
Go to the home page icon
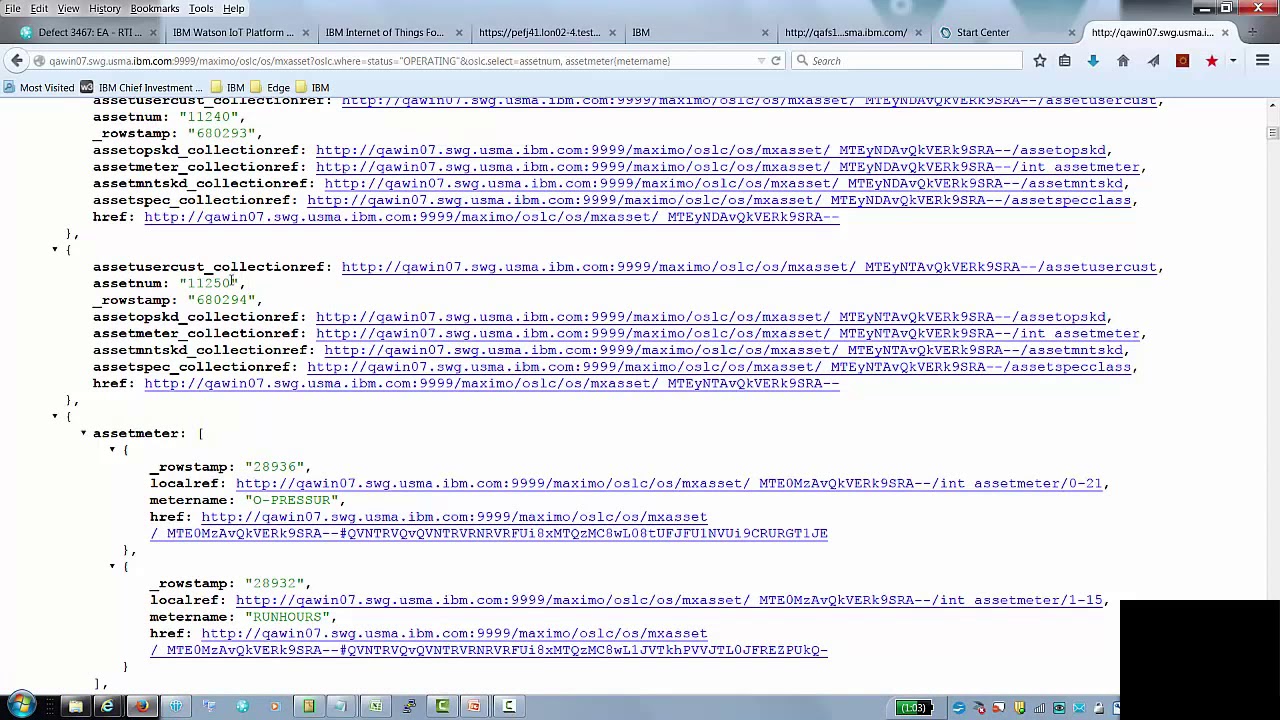pos(1123,61)
